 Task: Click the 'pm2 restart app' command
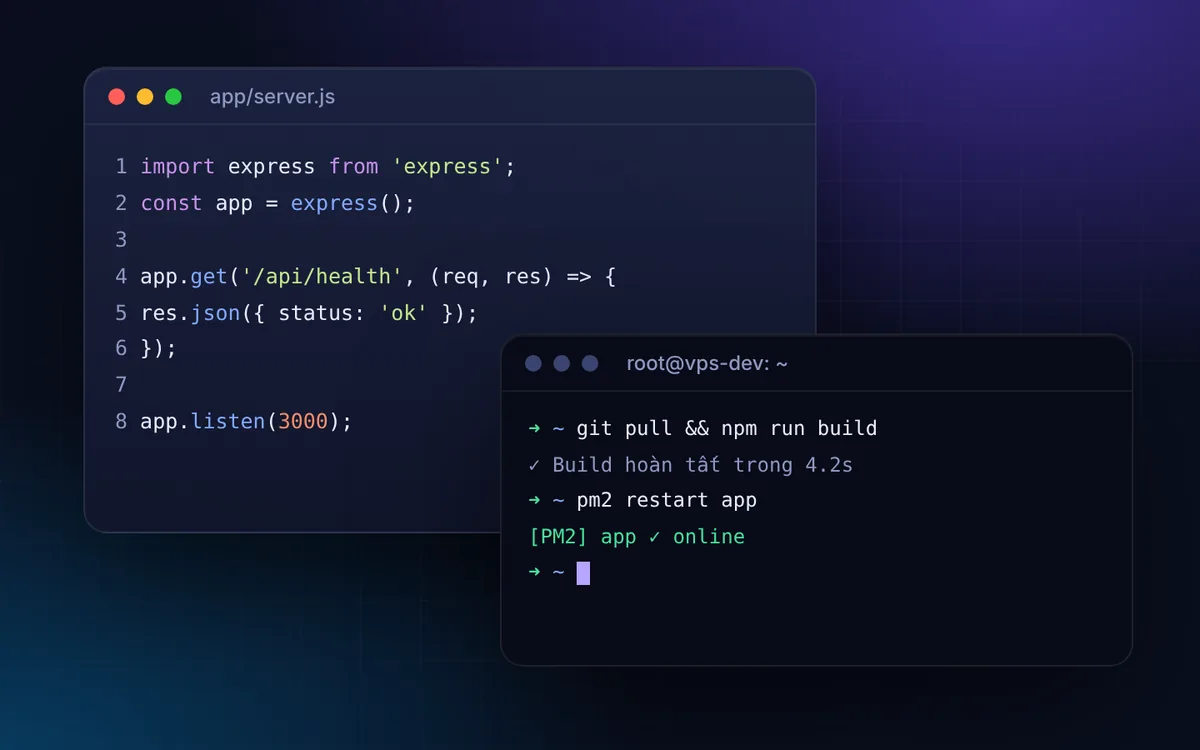click(666, 500)
